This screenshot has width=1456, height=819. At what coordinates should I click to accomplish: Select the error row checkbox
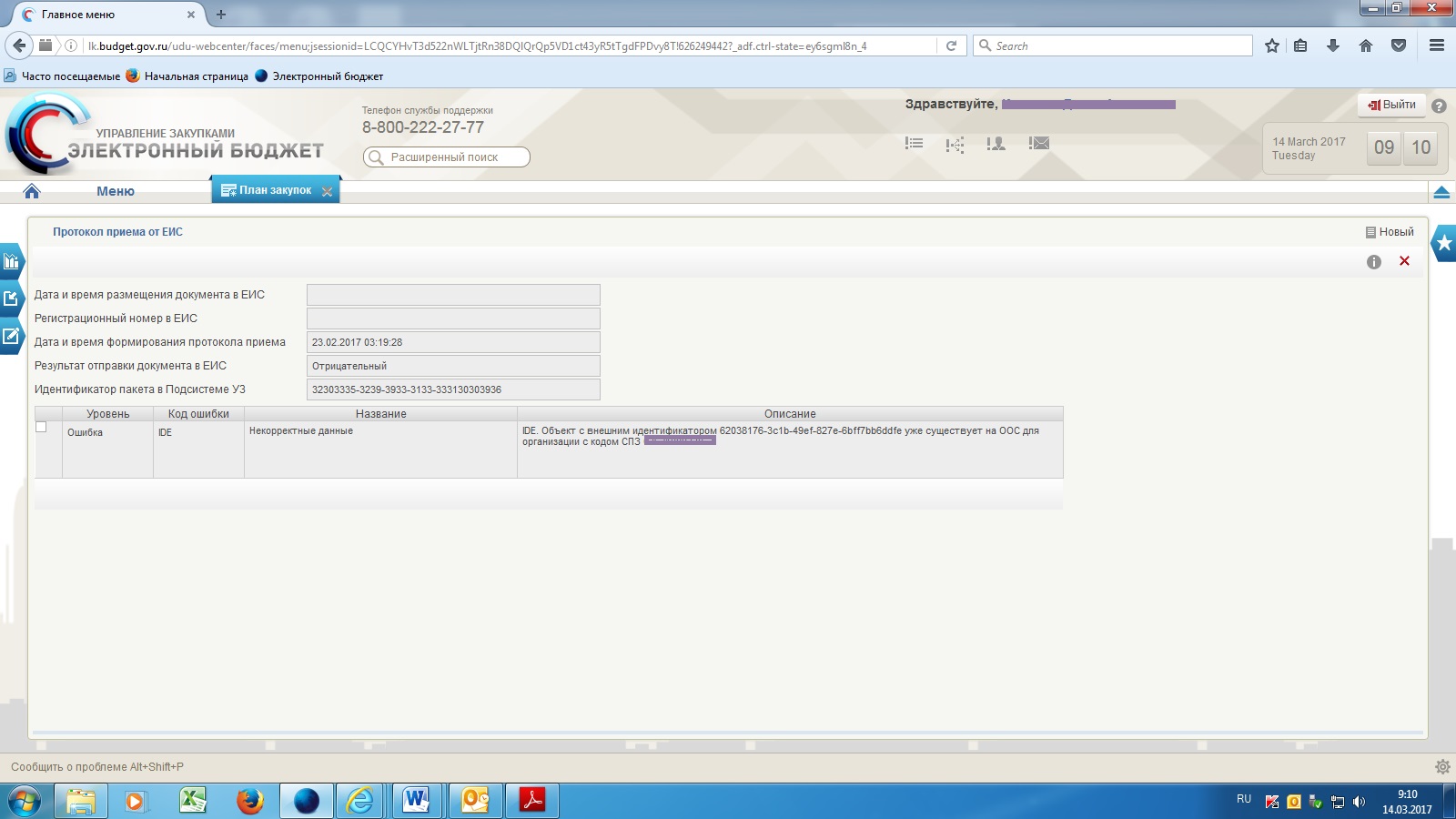click(x=41, y=427)
